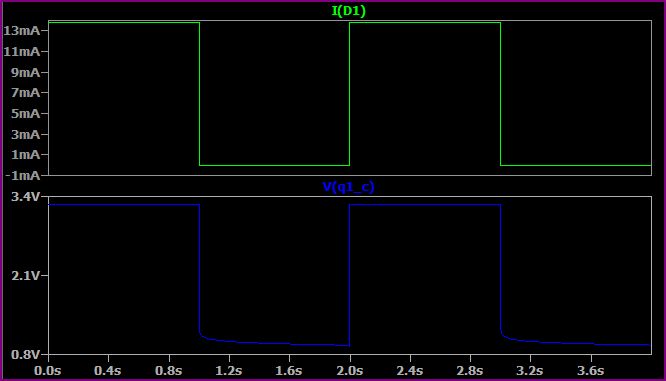This screenshot has width=666, height=381.
Task: Click the 3.6s time axis label
Action: [x=590, y=371]
